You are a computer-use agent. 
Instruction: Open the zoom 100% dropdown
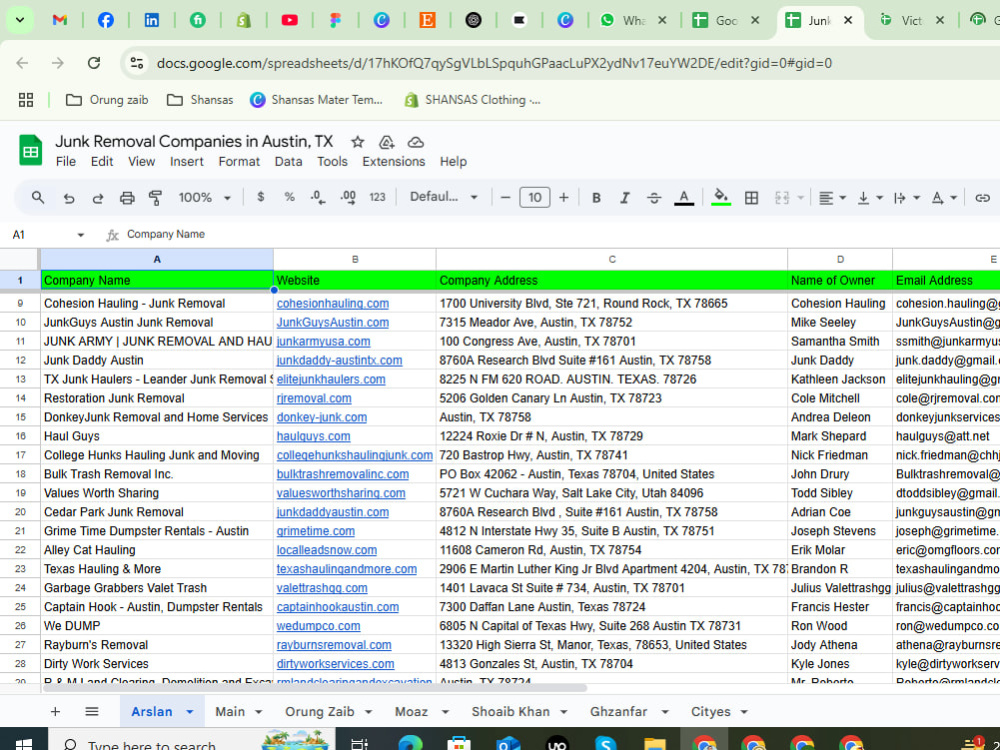[x=204, y=197]
